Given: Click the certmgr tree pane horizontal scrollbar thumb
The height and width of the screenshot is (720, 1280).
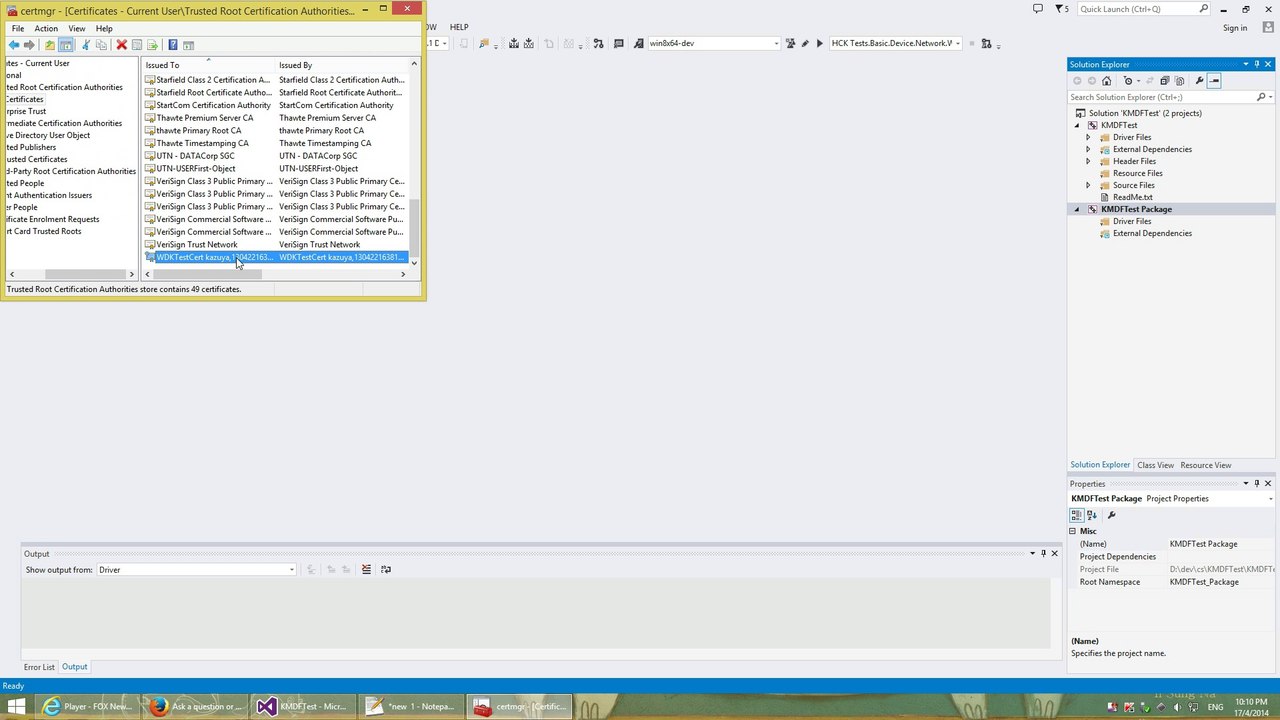Looking at the screenshot, I should 84,274.
